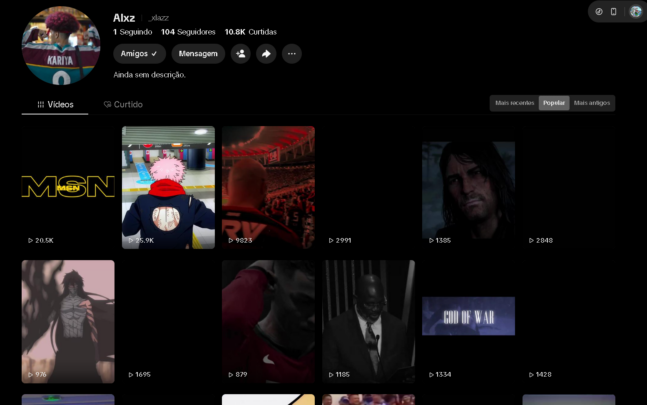Open the dark video with 1695 views
Image resolution: width=647 pixels, height=405 pixels.
(x=168, y=321)
